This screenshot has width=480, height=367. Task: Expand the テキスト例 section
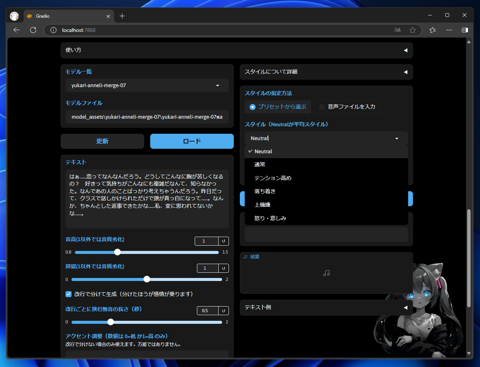326,307
